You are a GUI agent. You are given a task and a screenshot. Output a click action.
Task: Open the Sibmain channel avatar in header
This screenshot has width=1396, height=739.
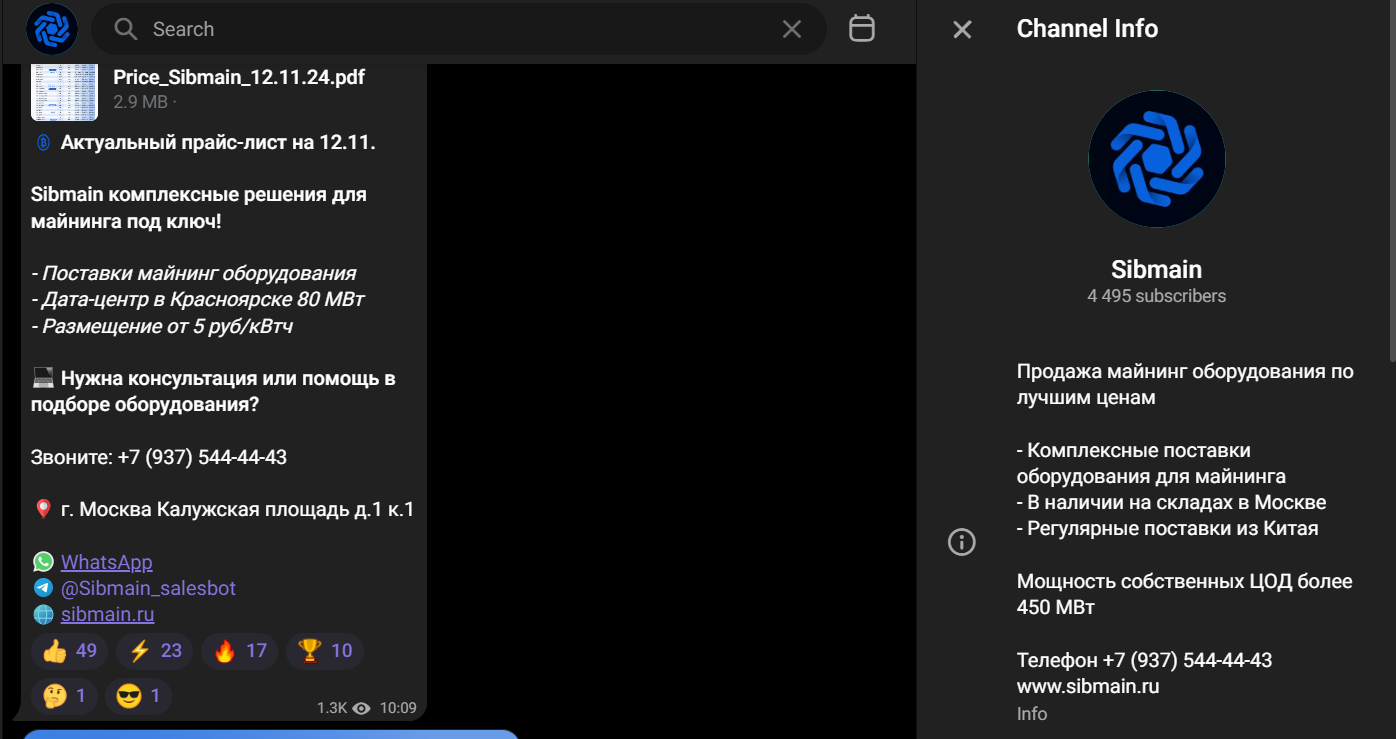click(51, 29)
